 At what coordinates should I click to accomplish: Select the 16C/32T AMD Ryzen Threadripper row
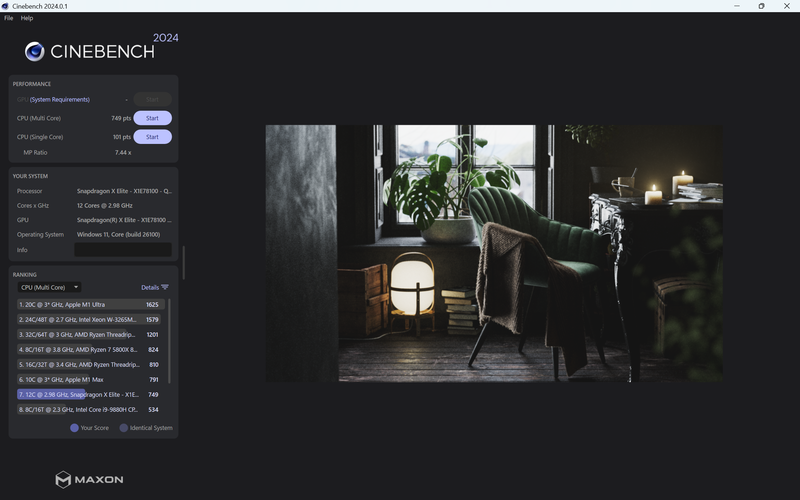coord(89,364)
